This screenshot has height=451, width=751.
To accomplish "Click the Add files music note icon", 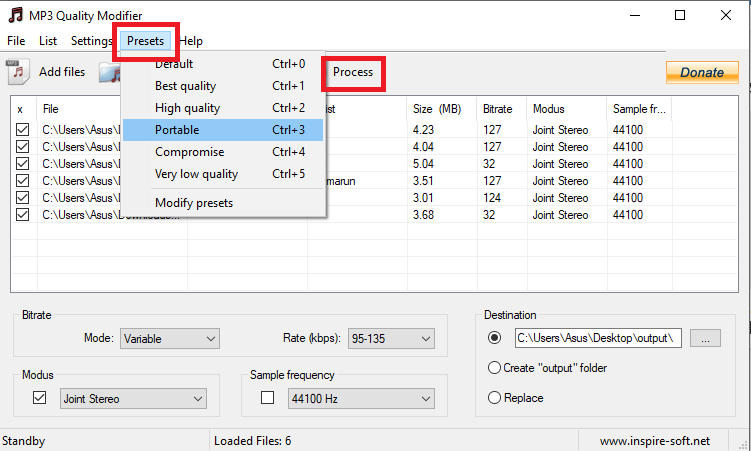I will coord(18,72).
